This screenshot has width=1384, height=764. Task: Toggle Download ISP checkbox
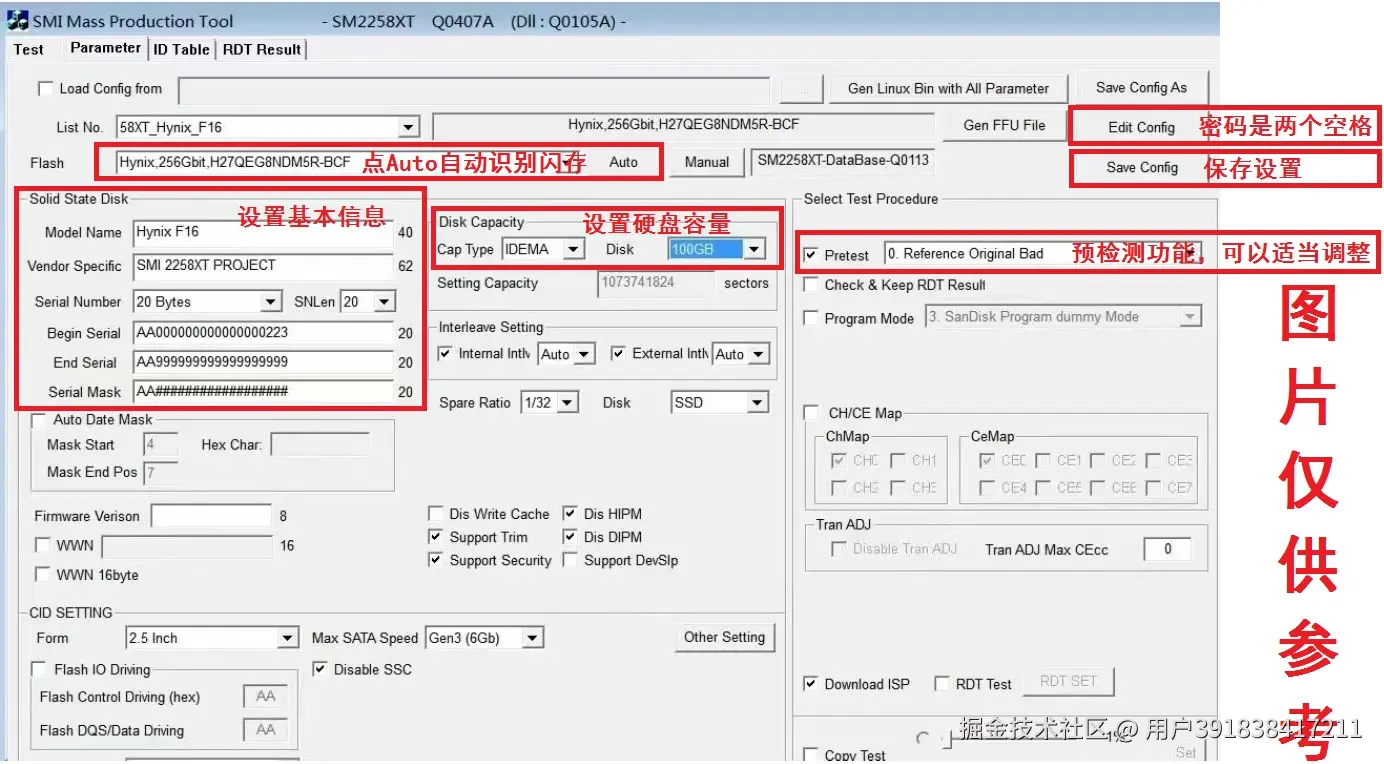point(811,684)
